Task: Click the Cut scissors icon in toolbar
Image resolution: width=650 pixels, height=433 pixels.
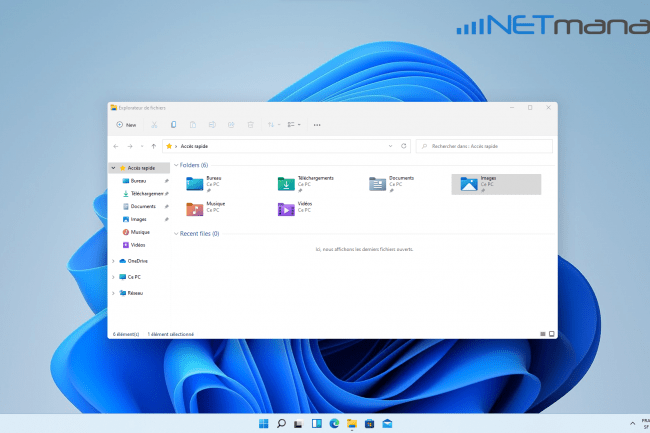Action: [156, 125]
